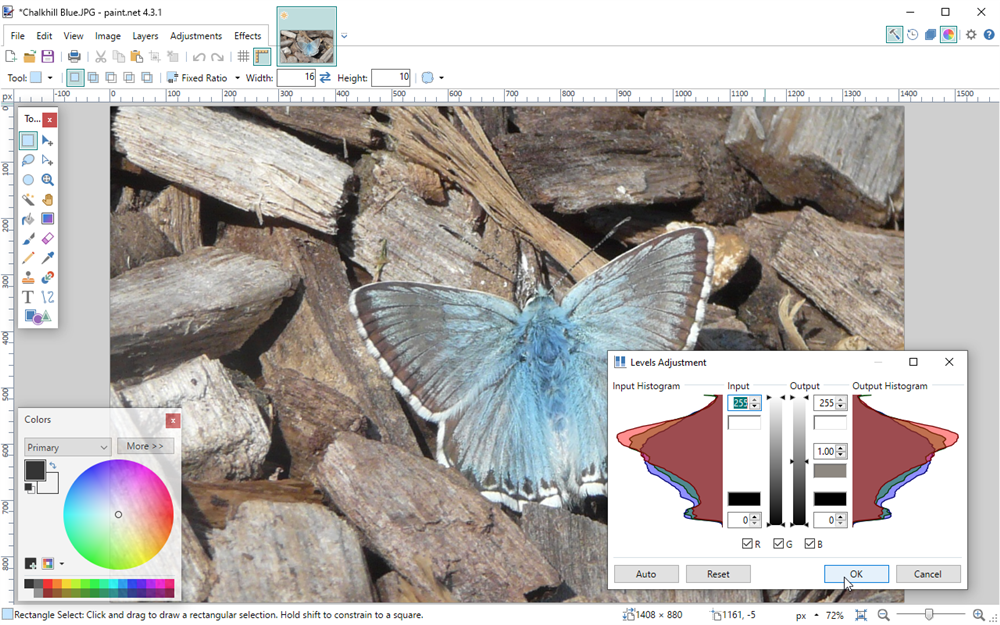
Task: Uncheck the R channel checkbox
Action: [x=748, y=544]
